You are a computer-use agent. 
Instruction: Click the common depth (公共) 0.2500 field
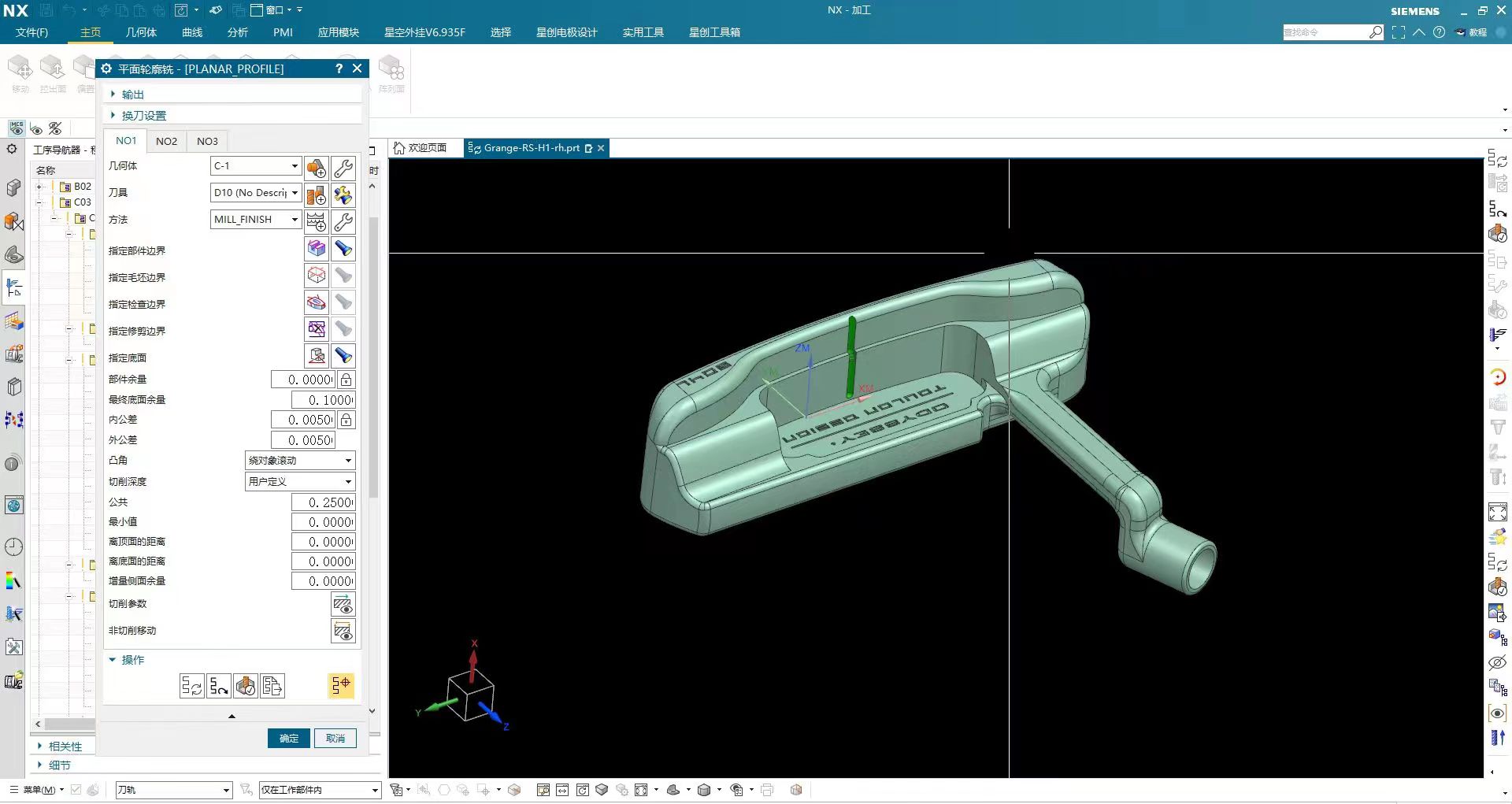323,502
